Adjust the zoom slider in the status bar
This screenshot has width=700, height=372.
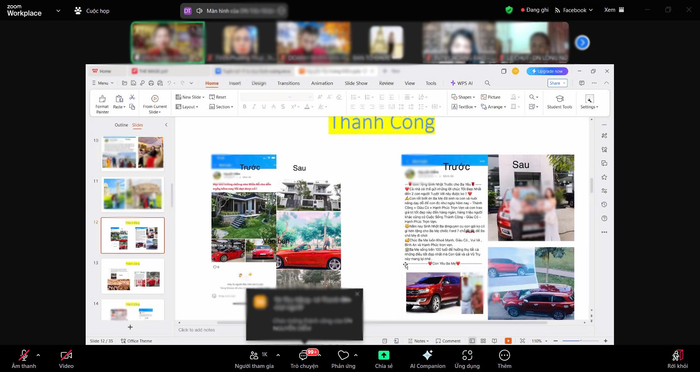click(579, 341)
